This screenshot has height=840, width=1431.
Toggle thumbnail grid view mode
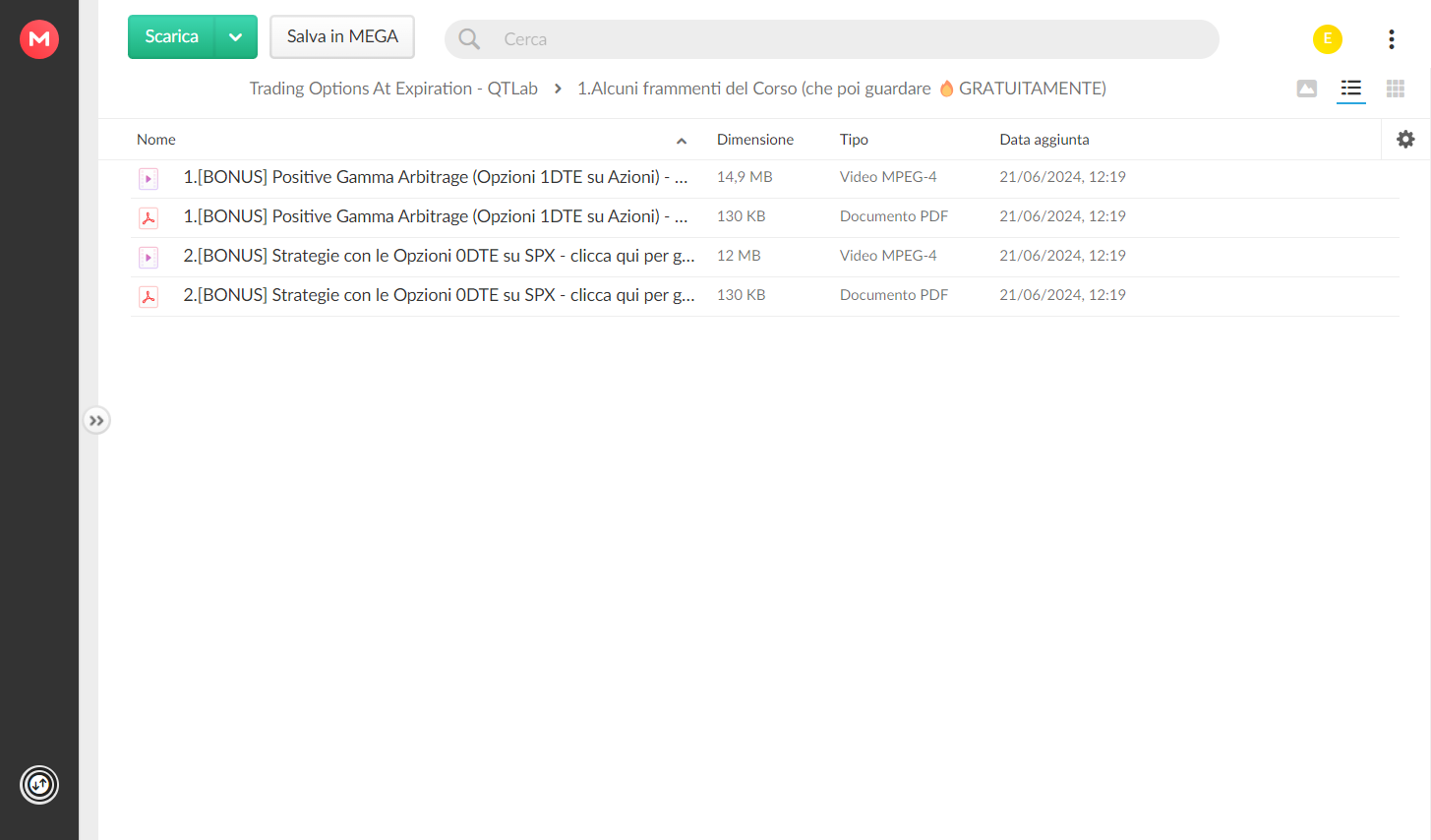tap(1396, 89)
